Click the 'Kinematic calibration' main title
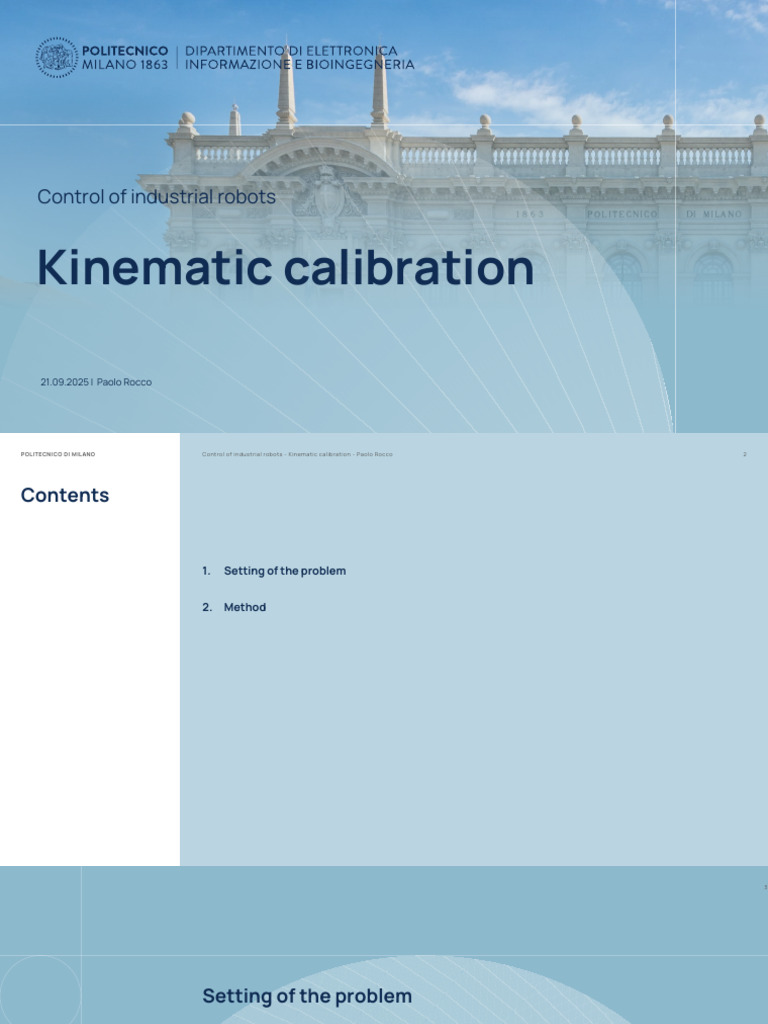 click(x=285, y=267)
